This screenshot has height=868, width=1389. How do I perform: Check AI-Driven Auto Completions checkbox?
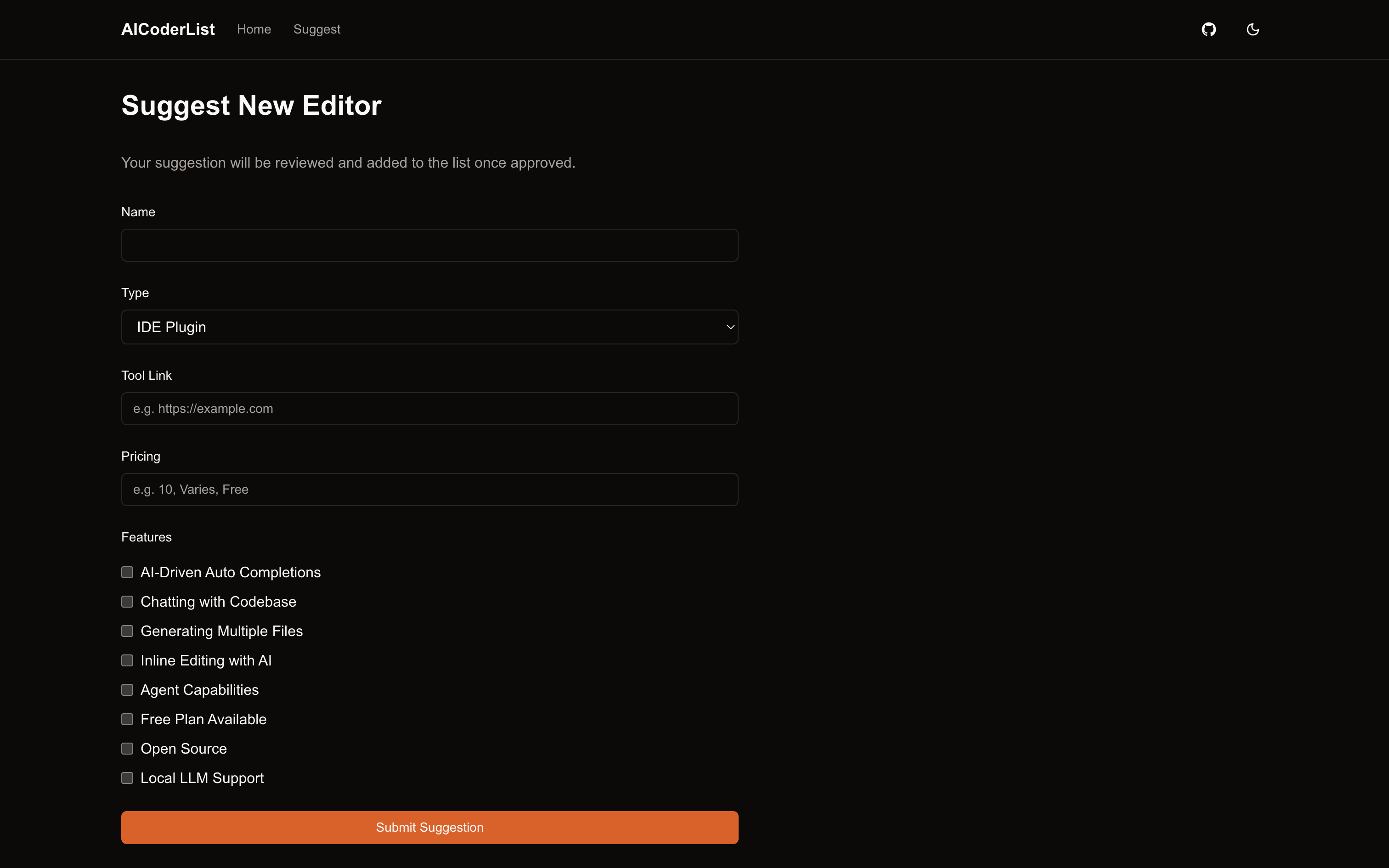click(127, 572)
